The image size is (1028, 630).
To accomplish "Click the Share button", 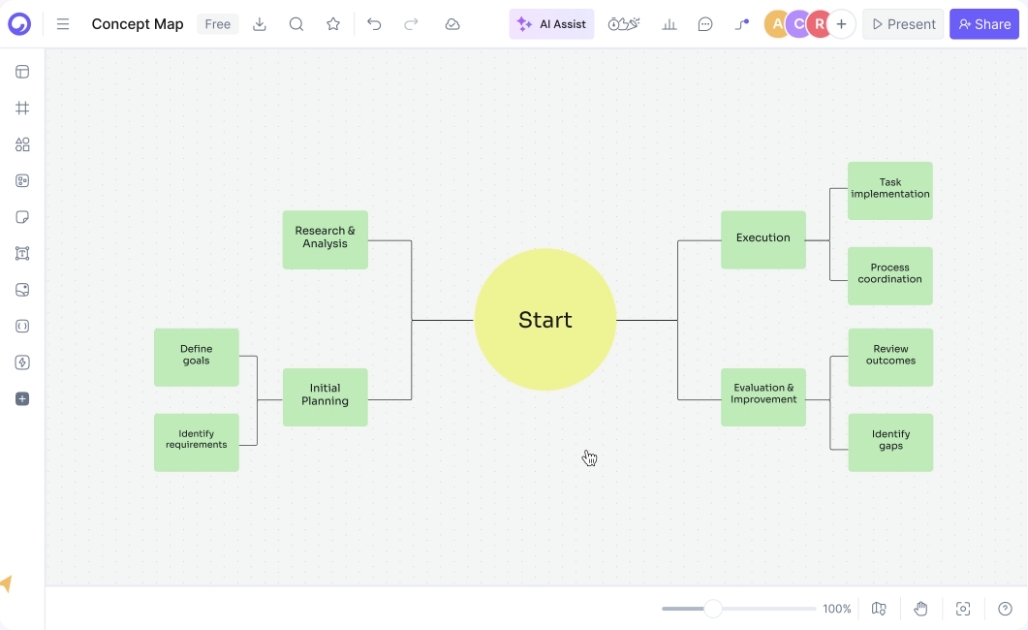I will (x=984, y=24).
